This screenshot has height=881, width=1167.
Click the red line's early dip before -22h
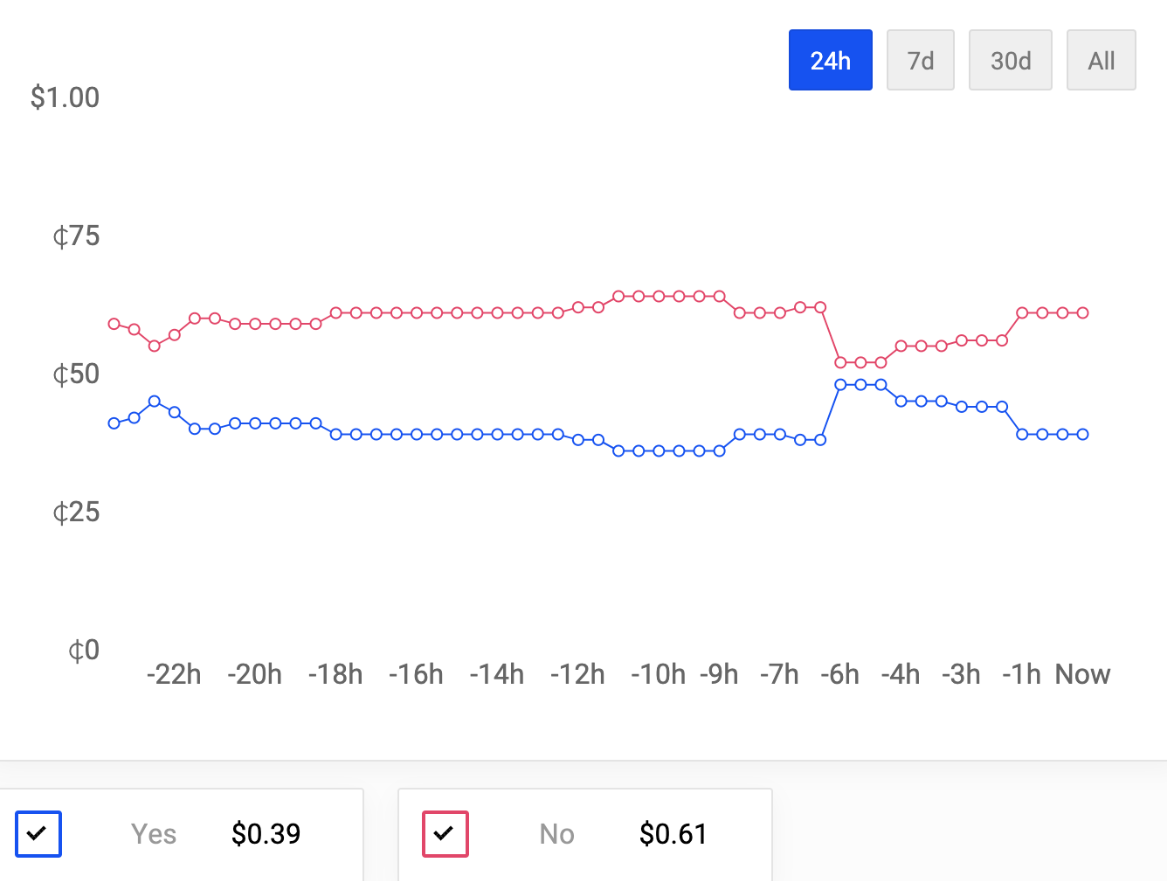pos(154,346)
